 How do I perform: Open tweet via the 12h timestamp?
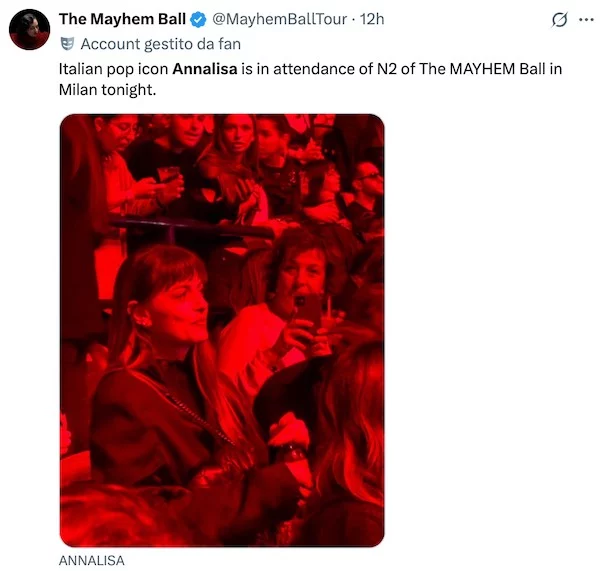372,19
